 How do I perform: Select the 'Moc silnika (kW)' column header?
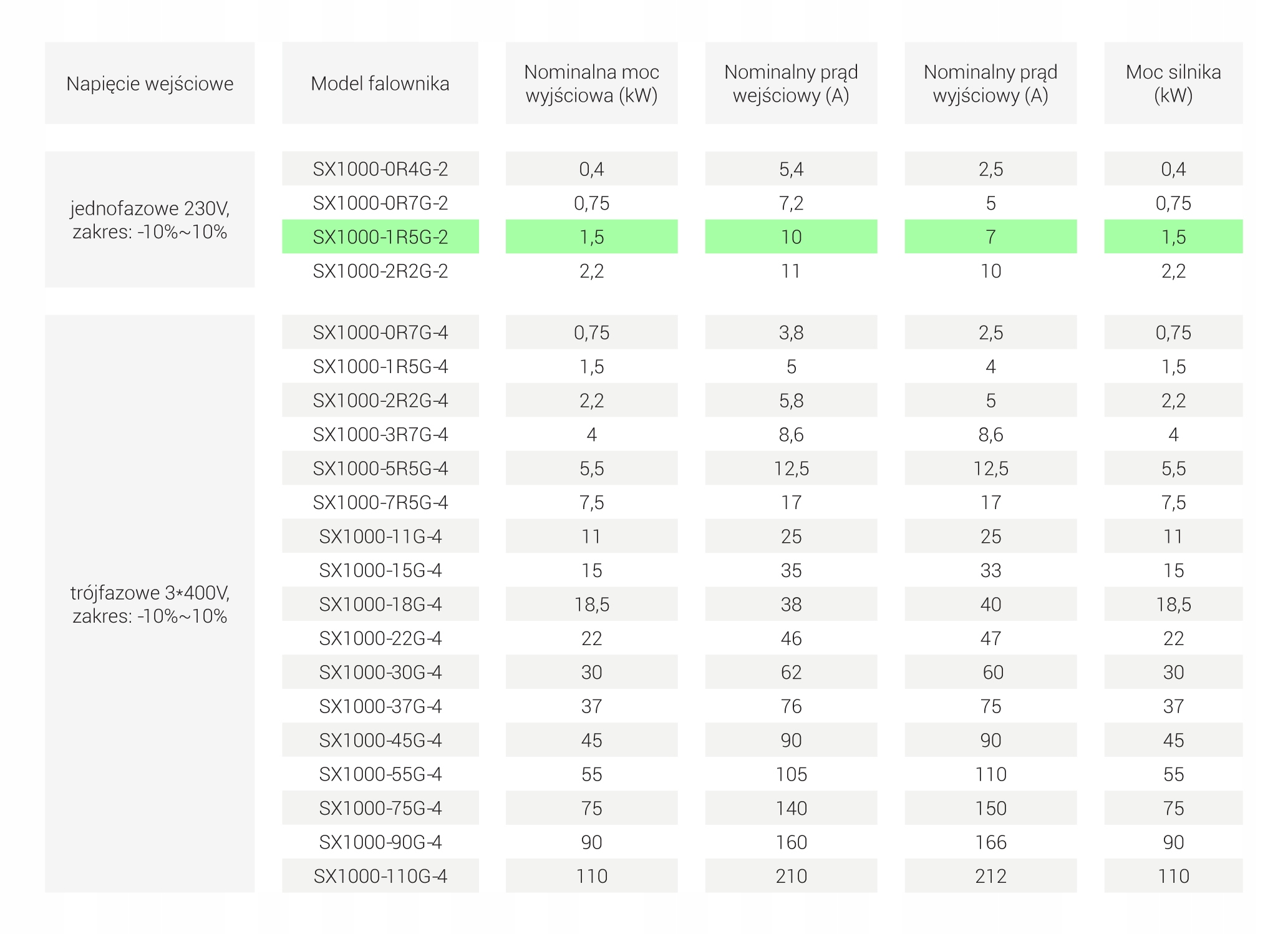pos(1173,84)
